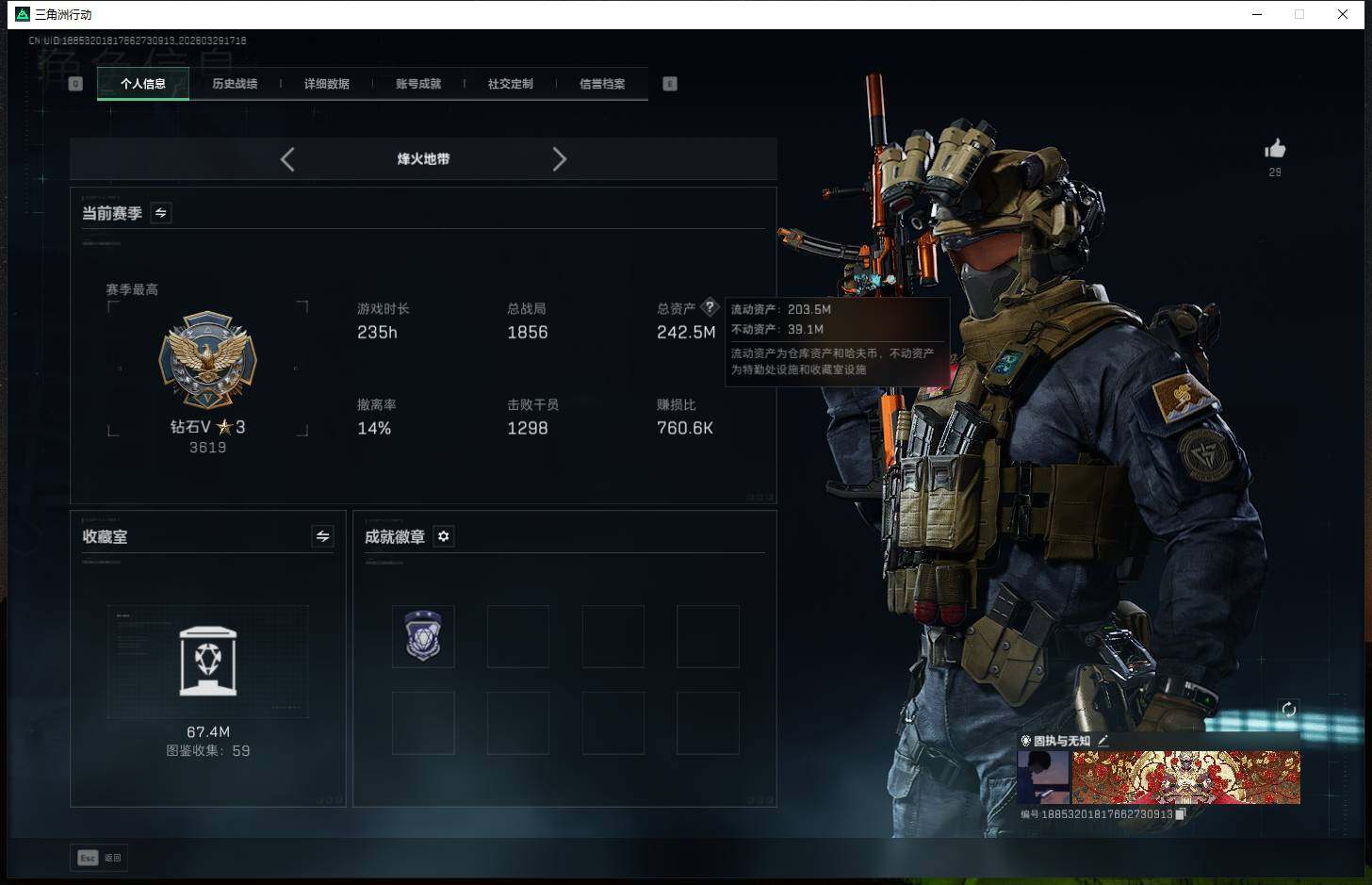Go to previous mode with left chevron

click(288, 159)
